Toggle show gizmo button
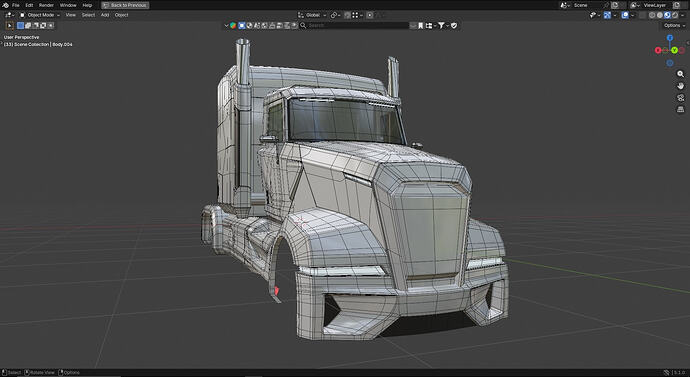 (x=607, y=15)
